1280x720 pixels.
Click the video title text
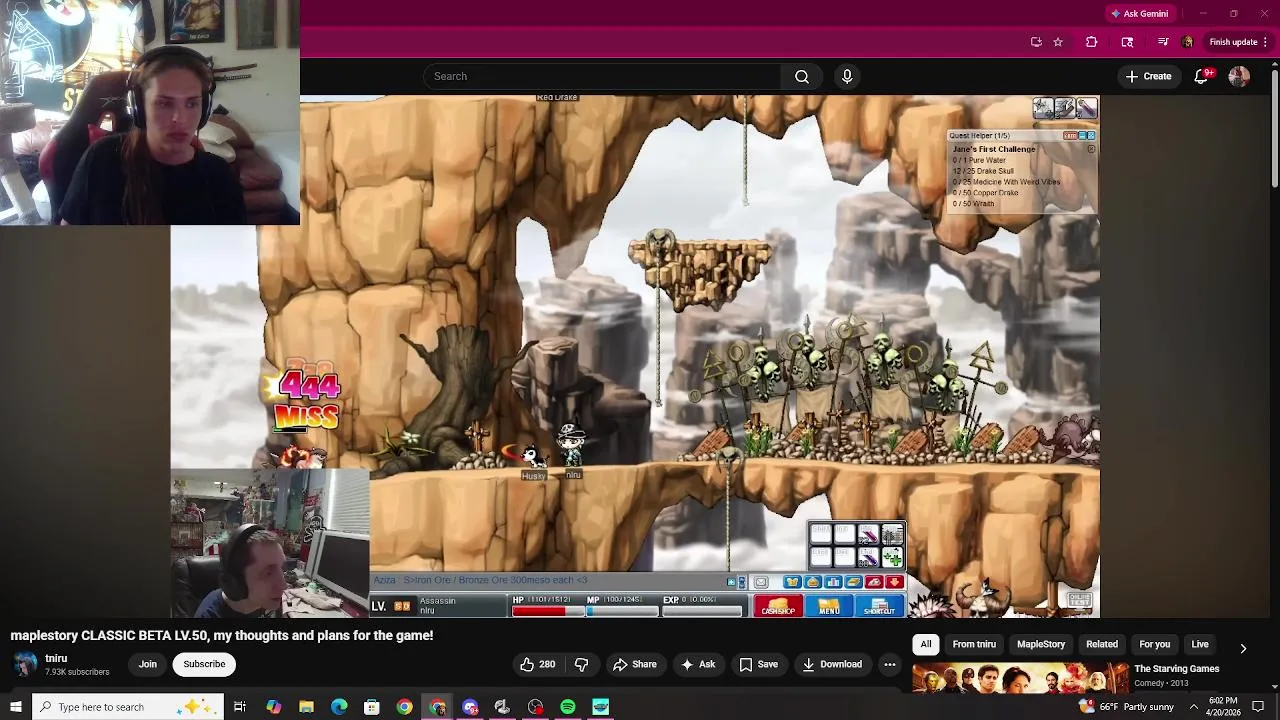point(222,636)
